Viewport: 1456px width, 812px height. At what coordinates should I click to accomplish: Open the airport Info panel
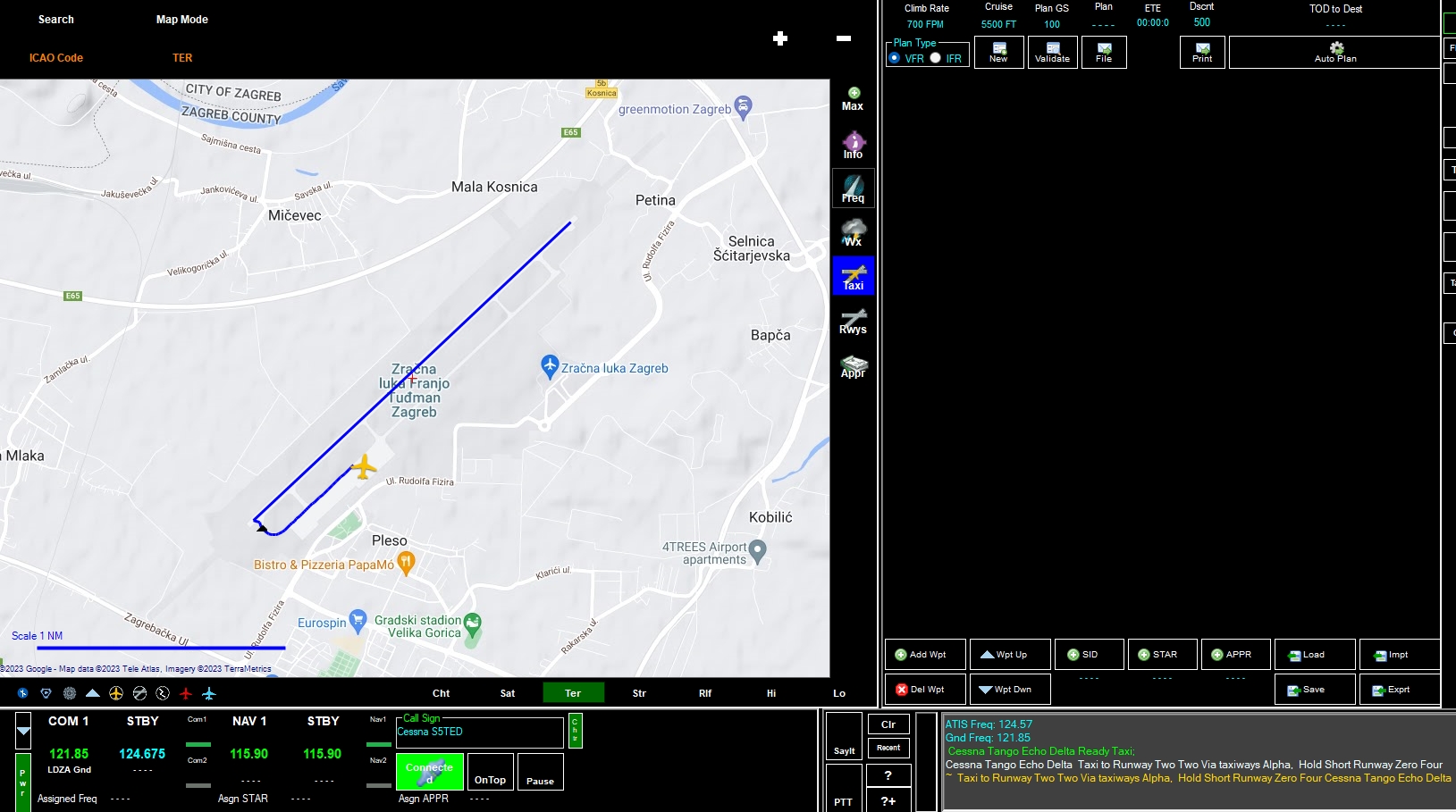[x=853, y=145]
